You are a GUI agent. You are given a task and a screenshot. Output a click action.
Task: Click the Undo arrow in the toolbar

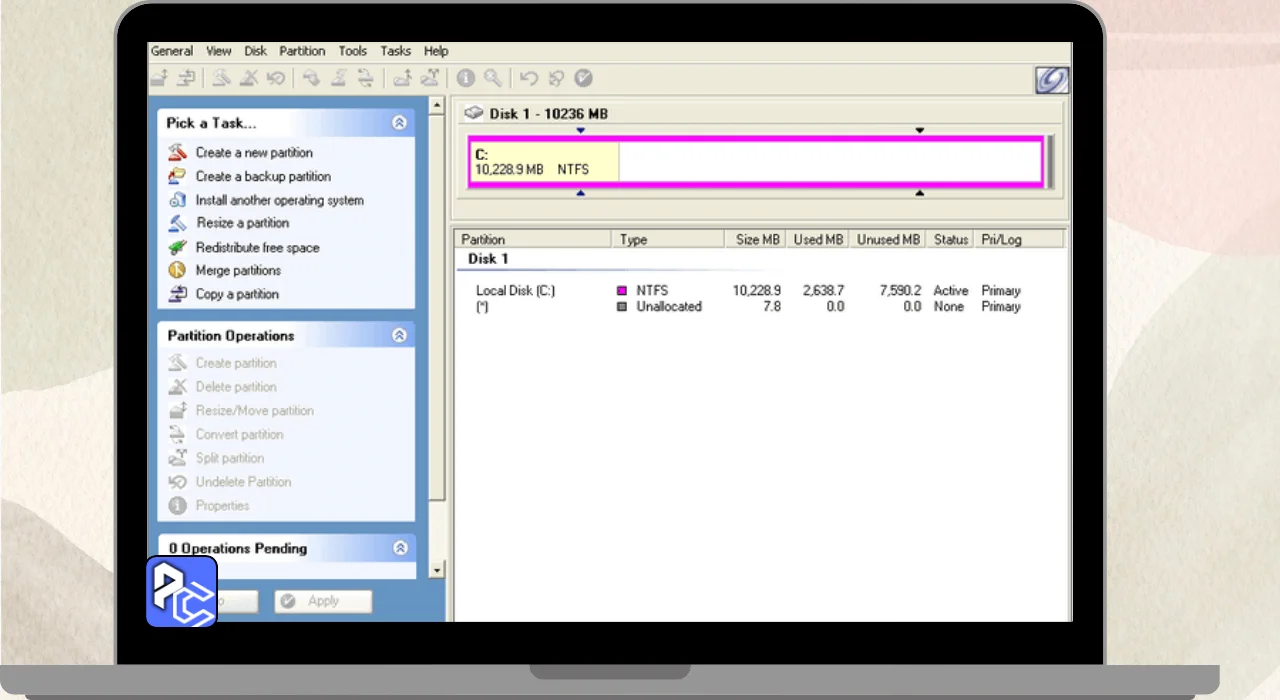(529, 78)
